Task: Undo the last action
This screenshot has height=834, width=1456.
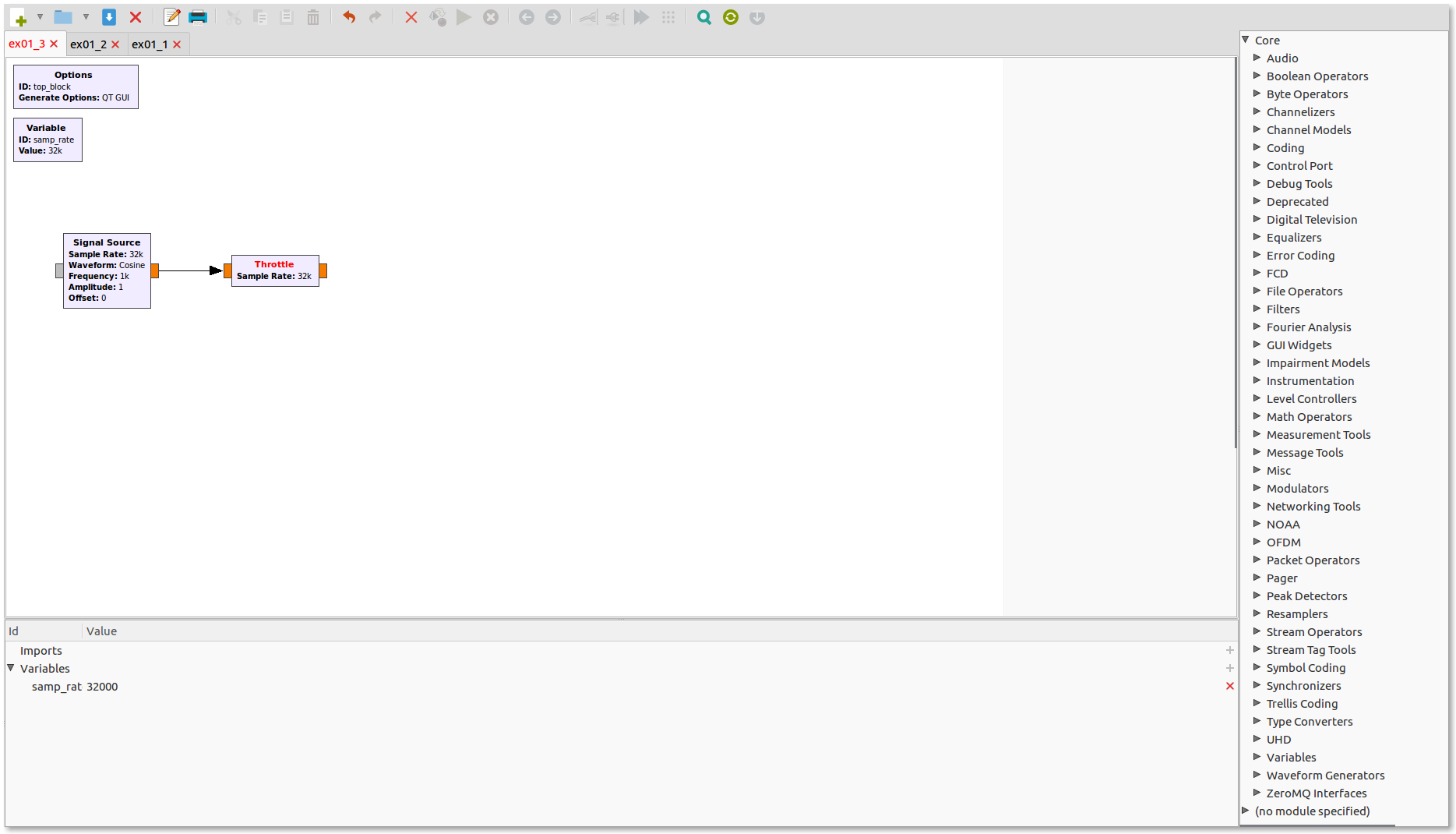Action: (x=349, y=17)
